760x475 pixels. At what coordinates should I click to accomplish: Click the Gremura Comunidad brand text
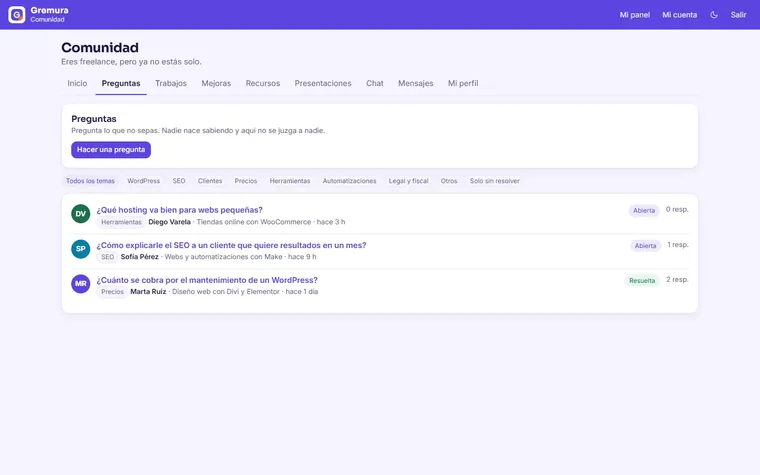pos(49,15)
